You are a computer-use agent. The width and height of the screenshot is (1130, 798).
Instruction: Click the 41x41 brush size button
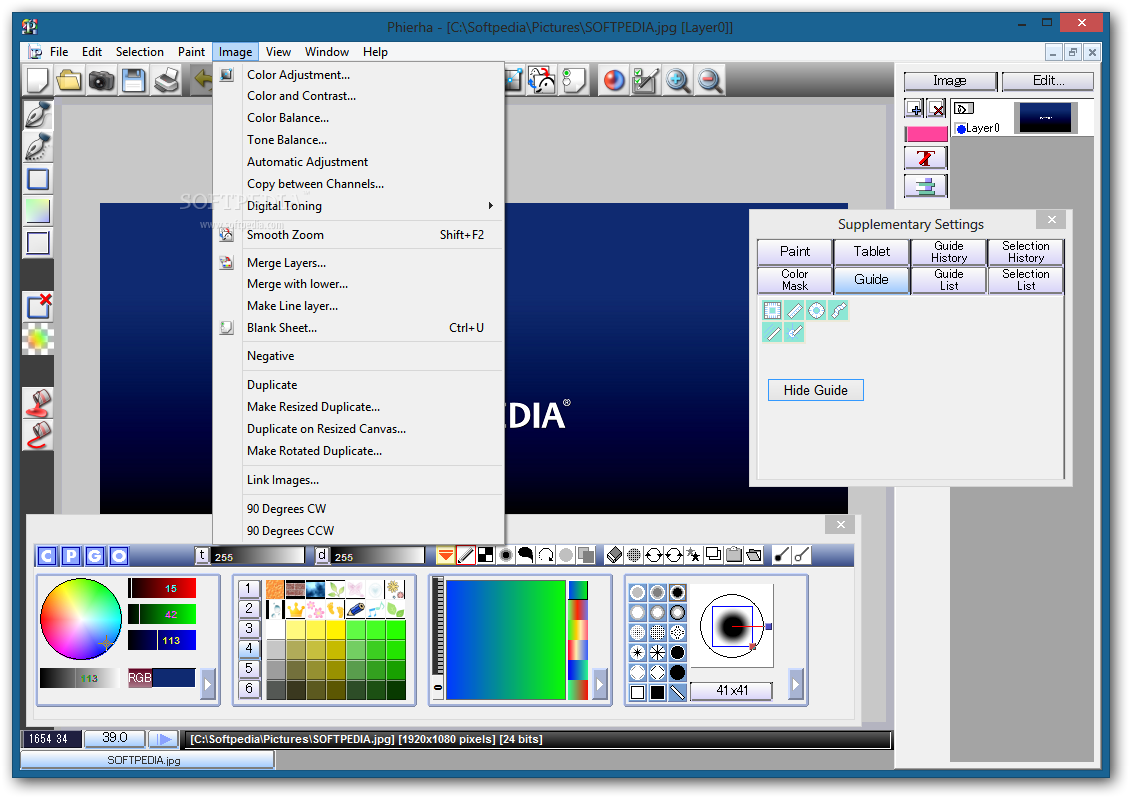point(731,691)
